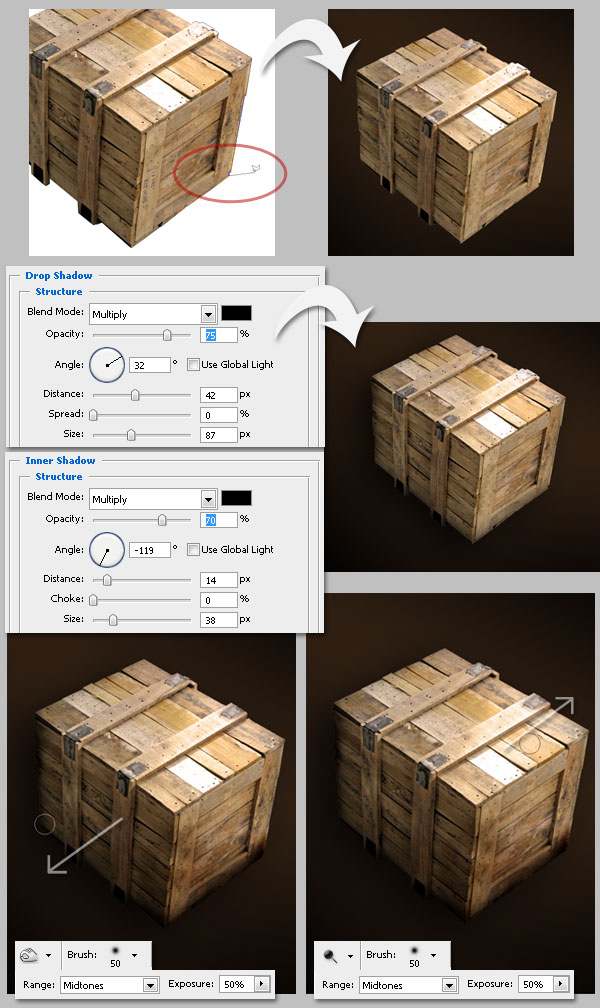Viewport: 600px width, 1008px height.
Task: Open the Exposure slider arrow for the Burn tool
Action: [262, 984]
